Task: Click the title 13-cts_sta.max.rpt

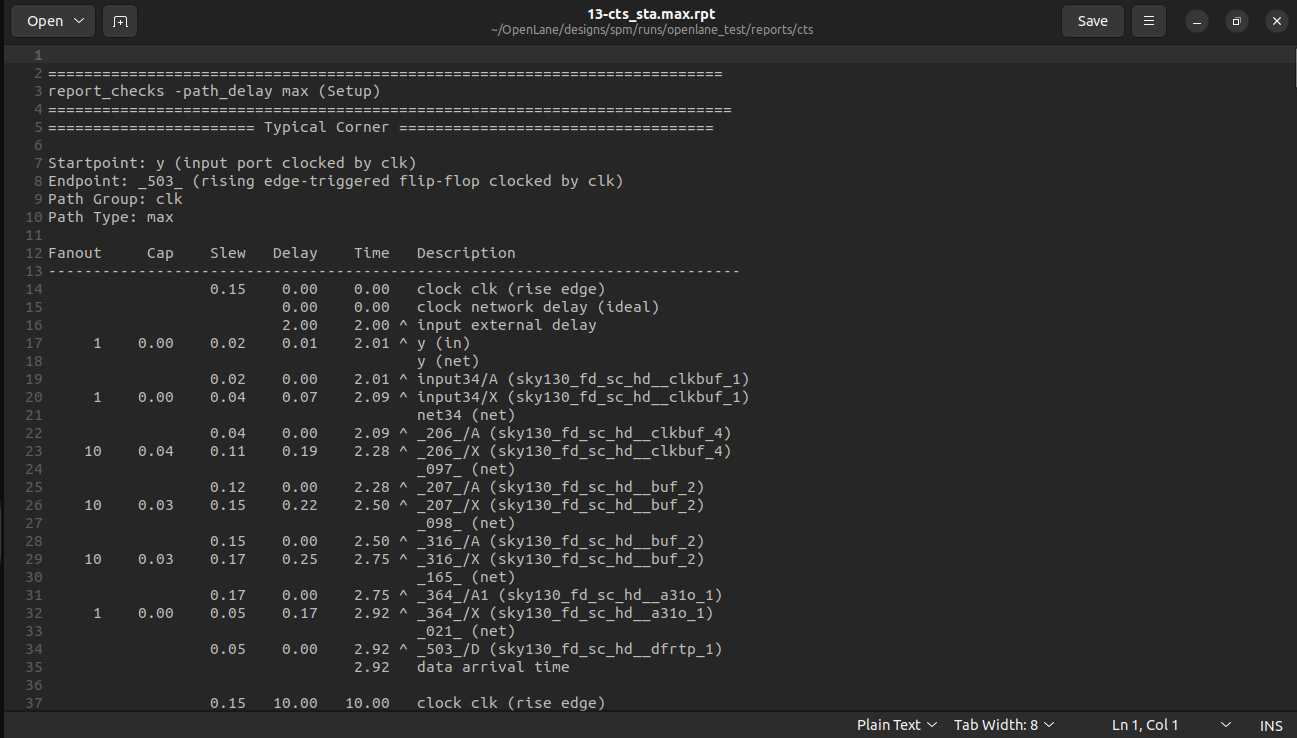Action: [x=648, y=13]
